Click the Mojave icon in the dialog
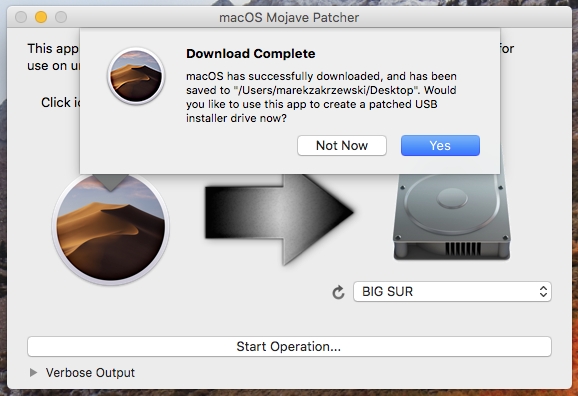Viewport: 578px width, 396px height. tap(136, 76)
